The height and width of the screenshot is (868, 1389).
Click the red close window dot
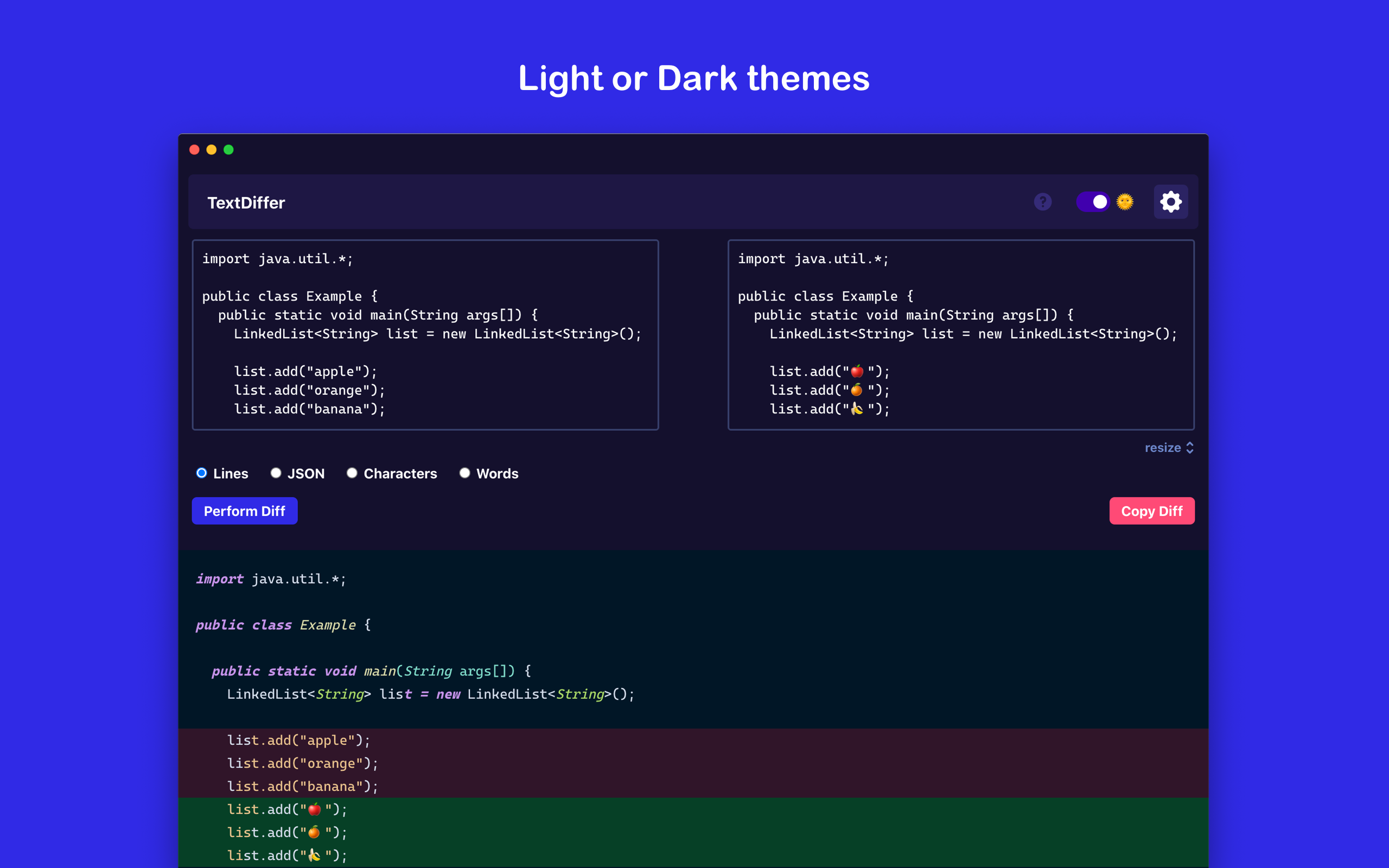(x=195, y=150)
